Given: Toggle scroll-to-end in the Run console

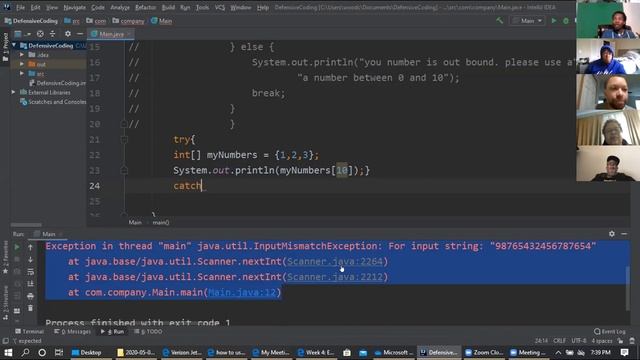Looking at the screenshot, I should click(x=30, y=284).
